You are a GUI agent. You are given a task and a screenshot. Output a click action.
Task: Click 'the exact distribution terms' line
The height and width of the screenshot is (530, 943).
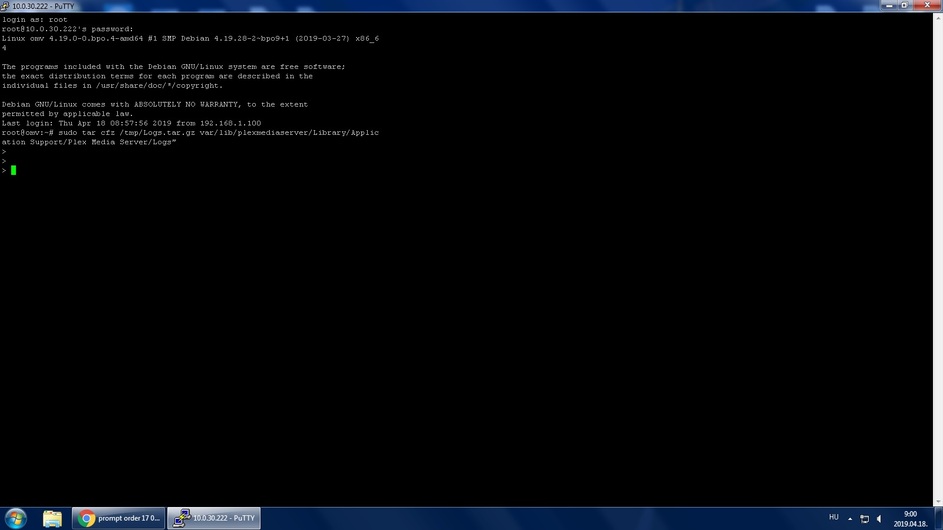coord(157,76)
